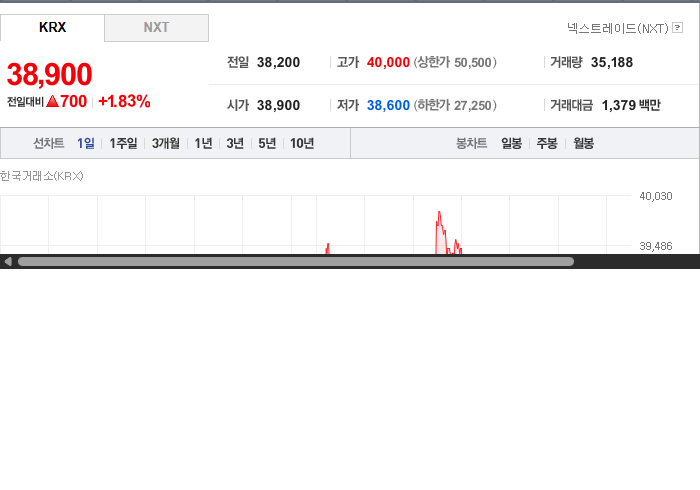700x490 pixels.
Task: Click the 39,486 chart axis label
Action: click(655, 246)
